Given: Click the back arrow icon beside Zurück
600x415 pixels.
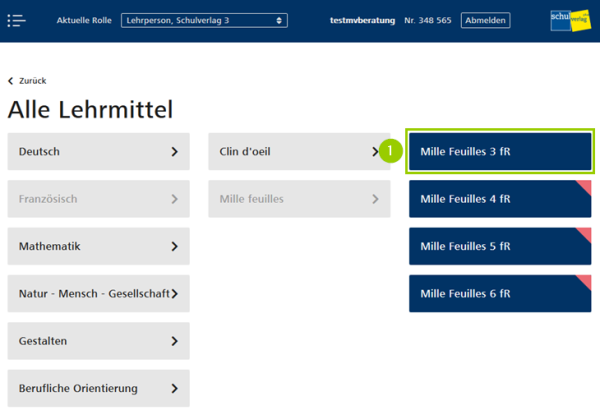Looking at the screenshot, I should click(x=11, y=81).
